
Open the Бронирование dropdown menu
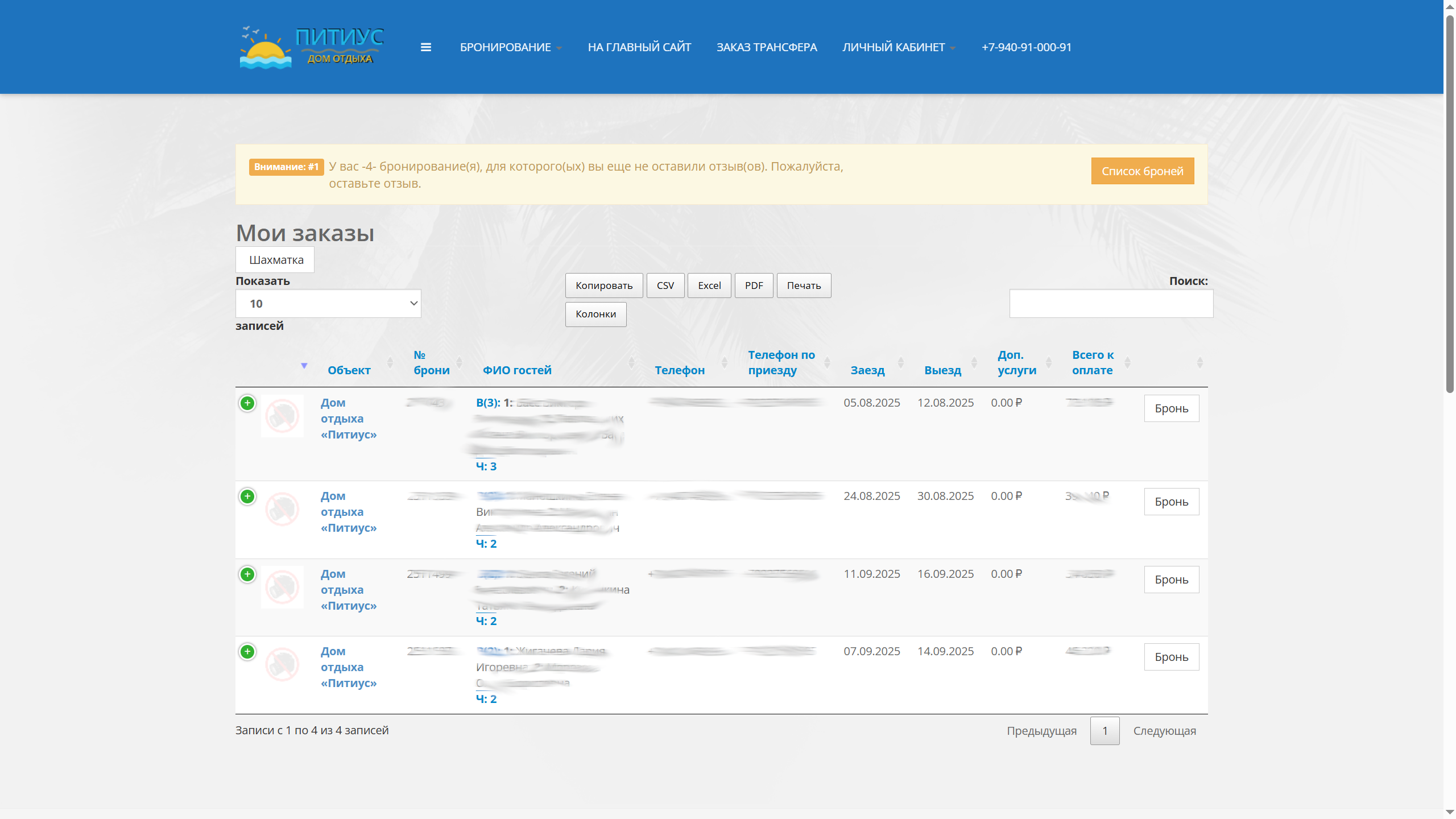[511, 47]
